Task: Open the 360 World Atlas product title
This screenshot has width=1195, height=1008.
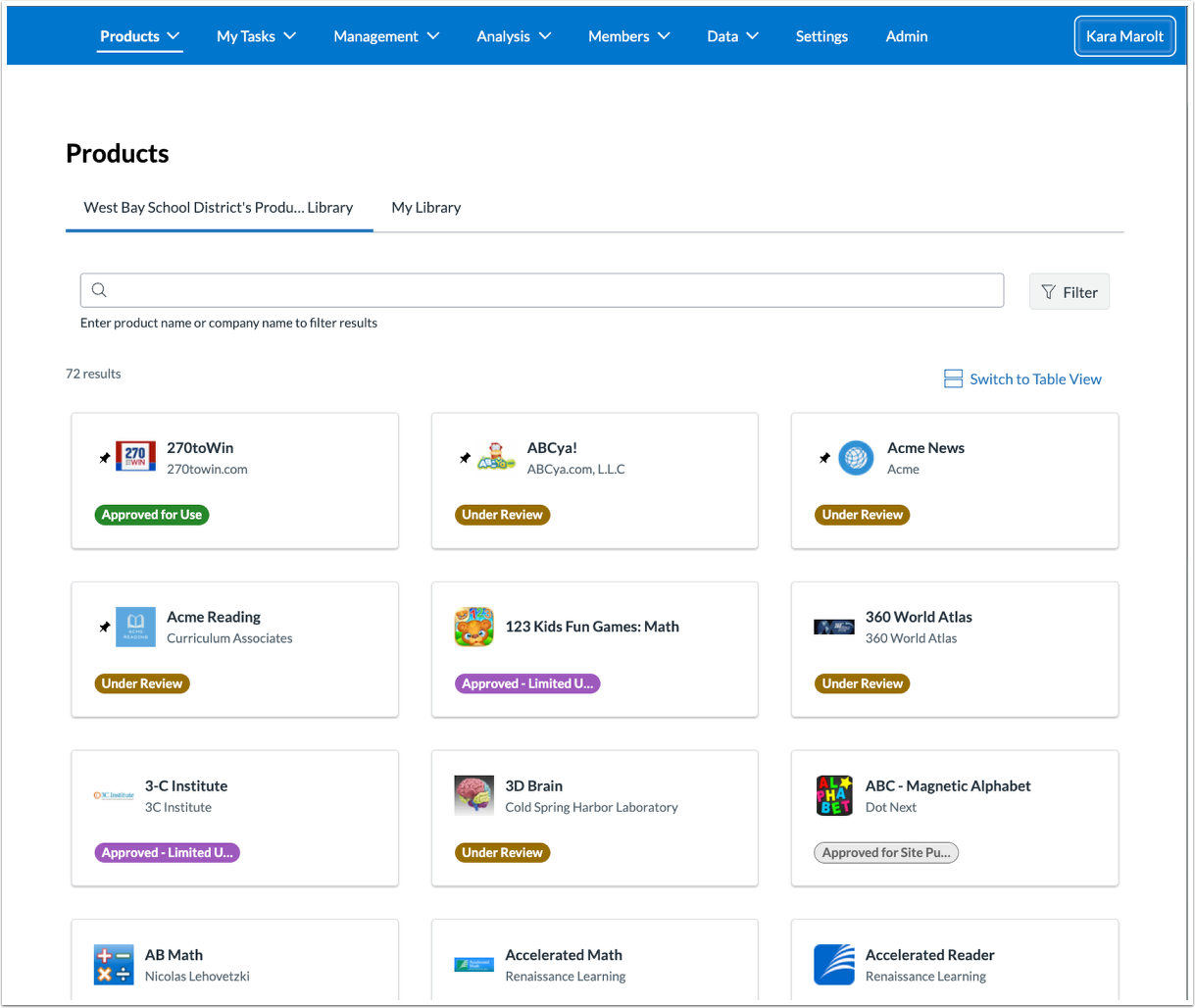Action: click(x=919, y=617)
